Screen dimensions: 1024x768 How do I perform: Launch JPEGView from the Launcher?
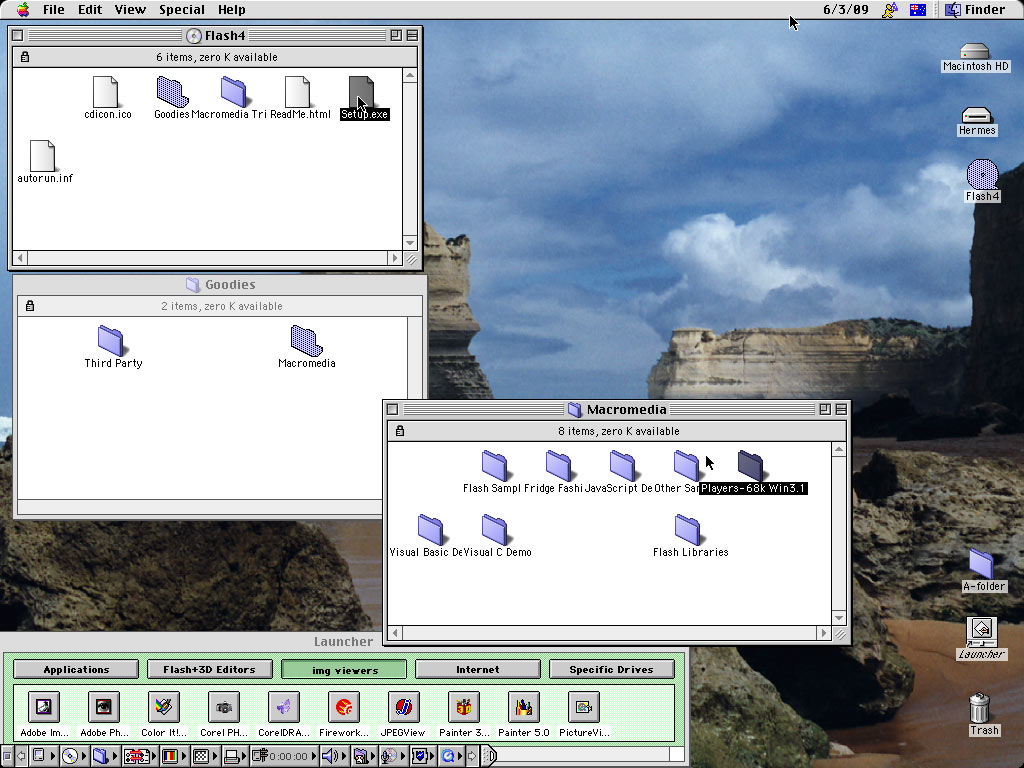[404, 708]
